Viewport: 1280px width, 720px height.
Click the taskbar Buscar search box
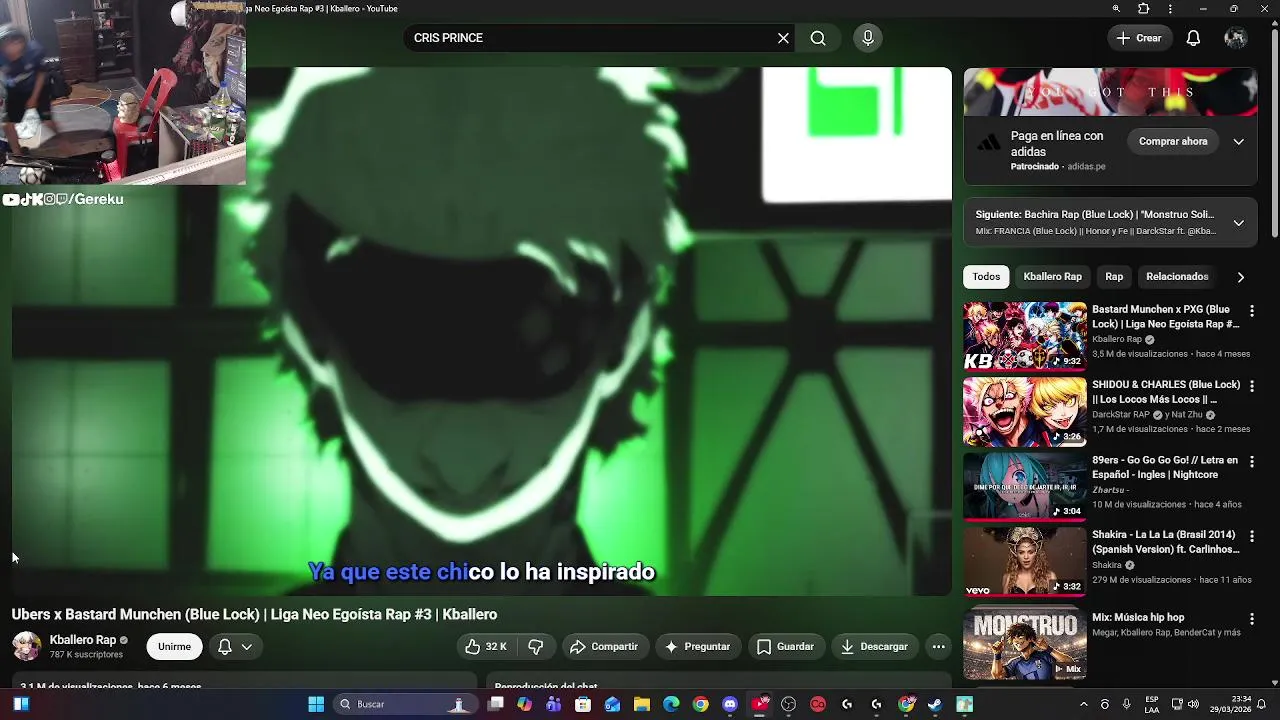click(x=405, y=704)
